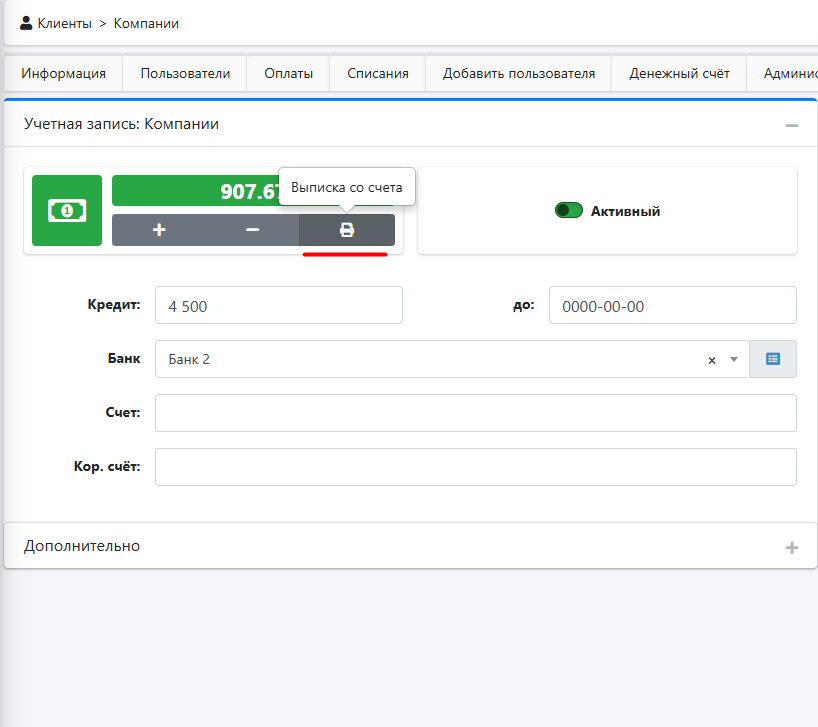Click the plus icon to add funds
The image size is (818, 727).
coord(159,230)
